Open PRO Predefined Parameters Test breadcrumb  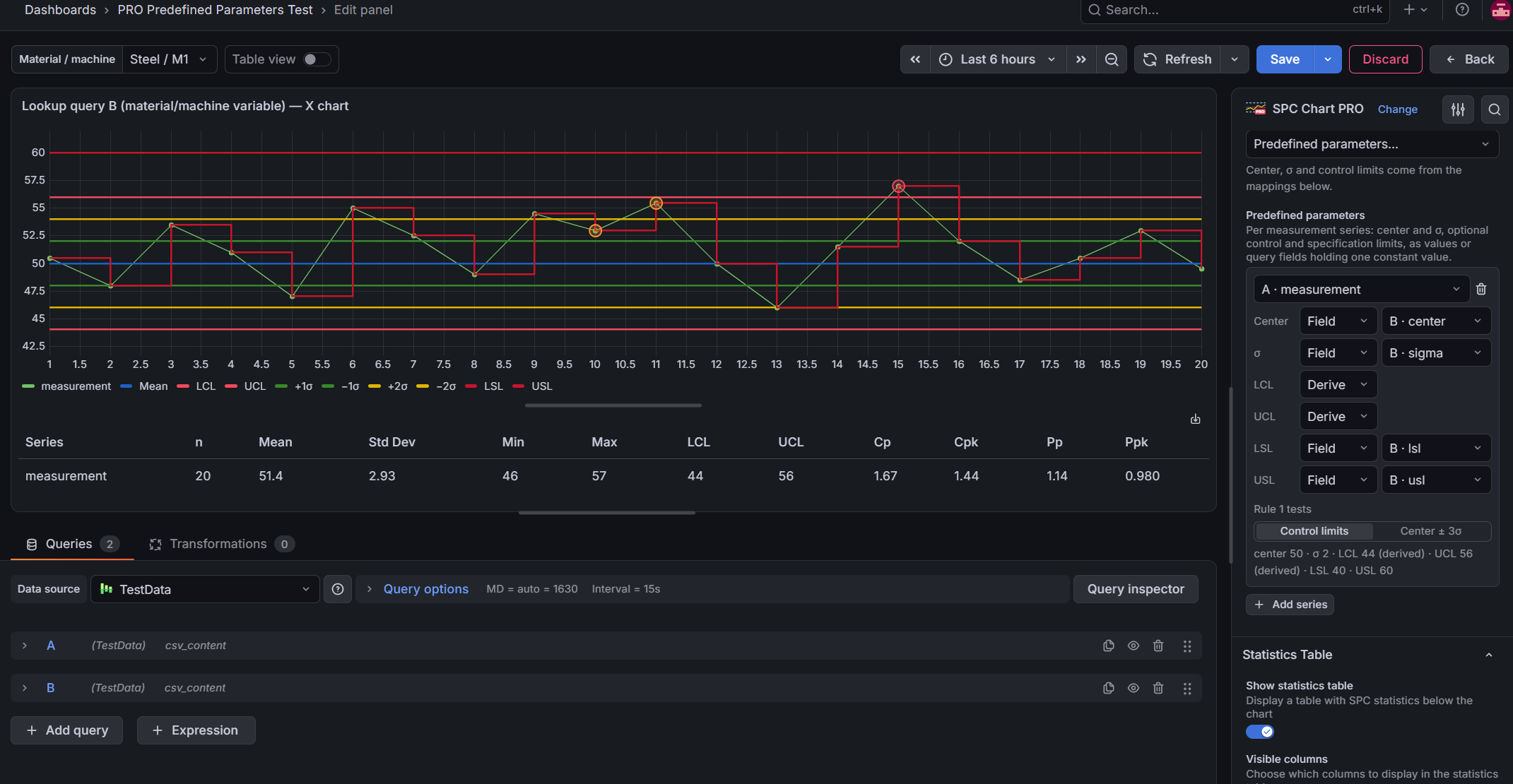point(215,10)
